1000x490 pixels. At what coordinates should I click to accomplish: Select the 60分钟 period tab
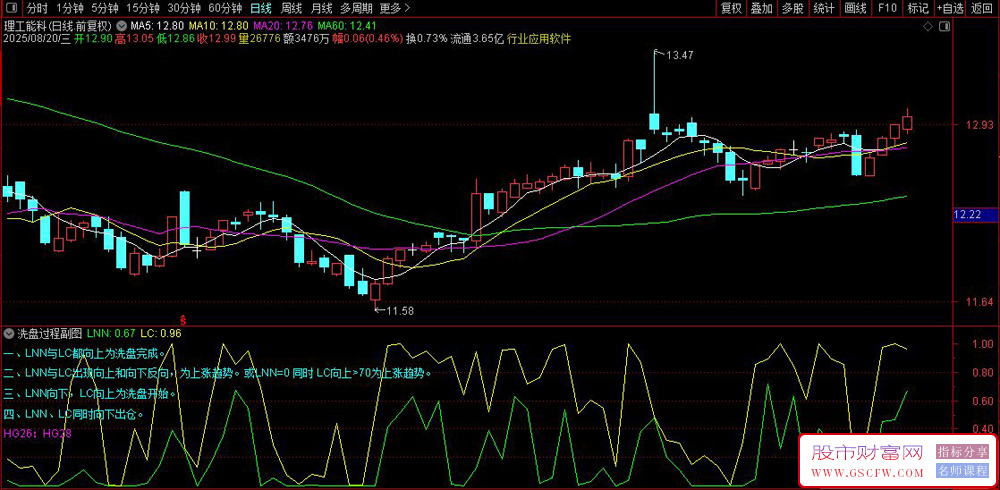point(225,8)
